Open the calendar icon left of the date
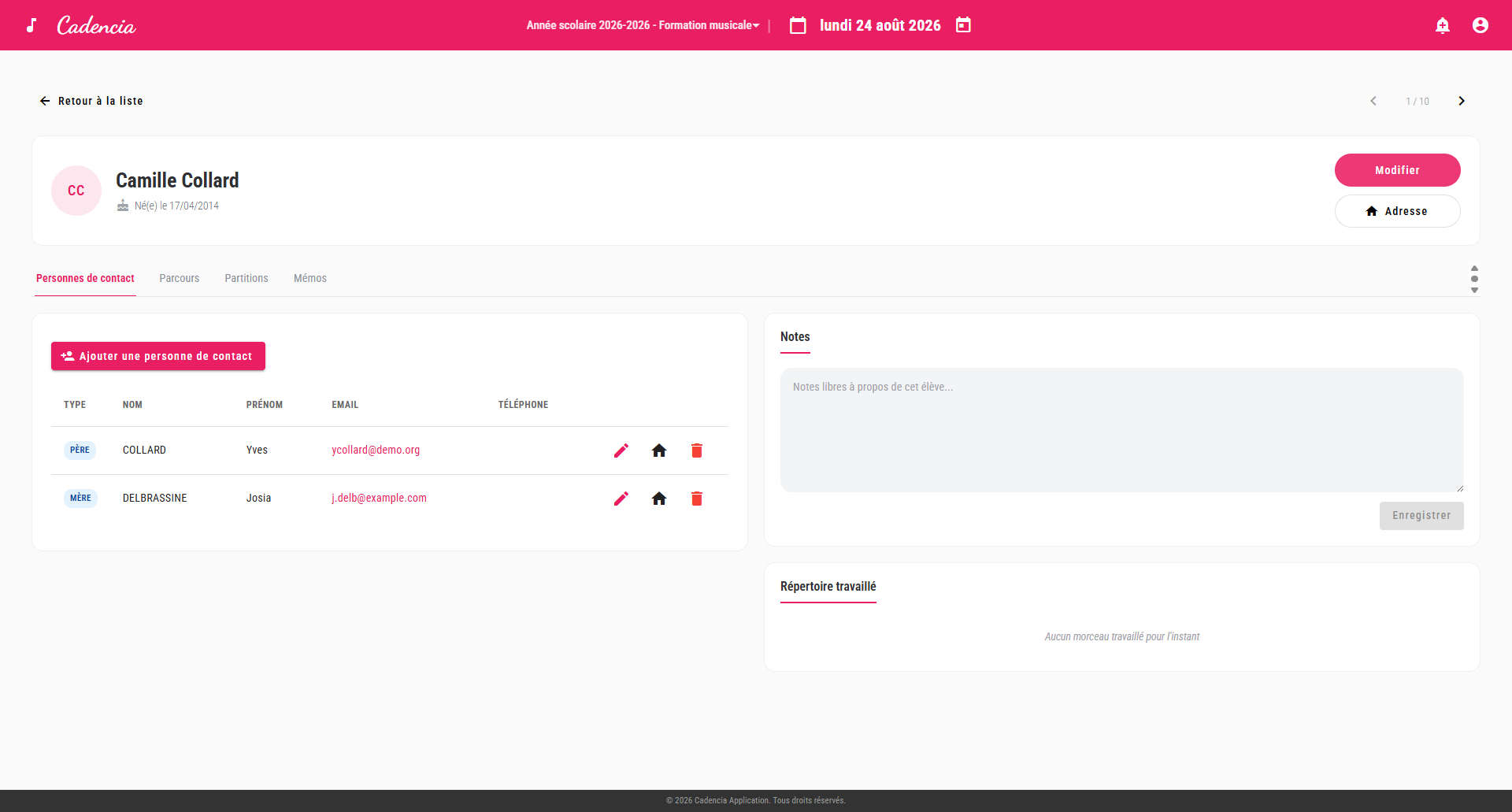This screenshot has height=812, width=1512. tap(798, 25)
